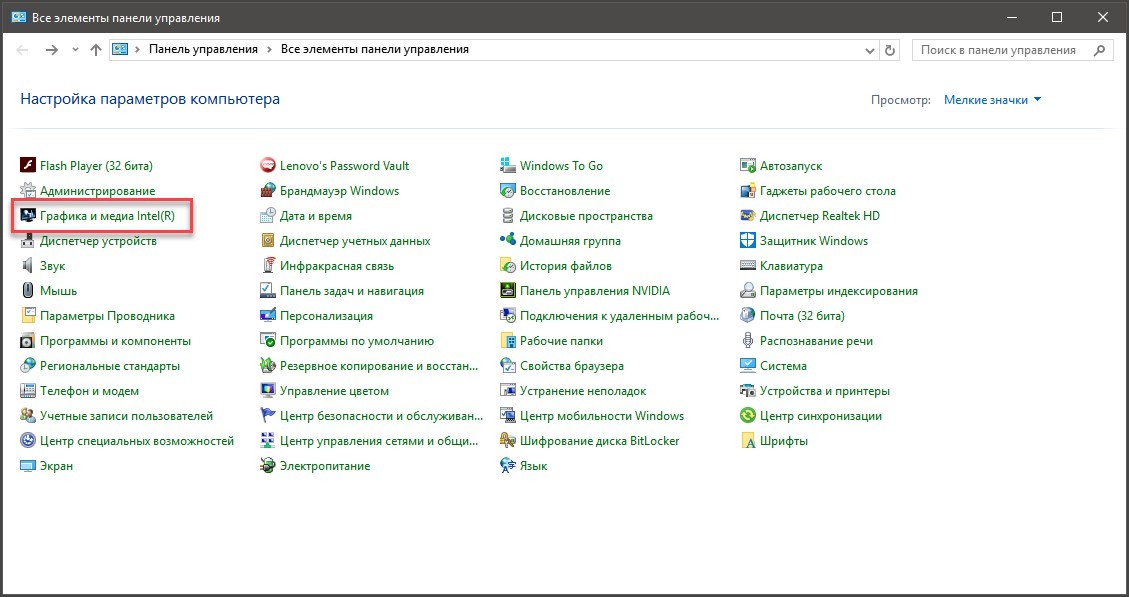Open the Автозапуск icon
The width and height of the screenshot is (1129, 597).
[748, 166]
